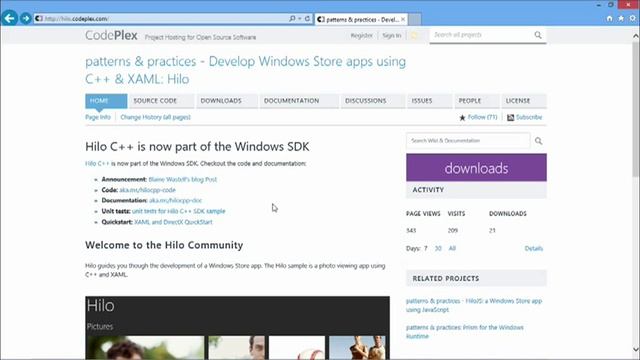Click the scrollbar down arrow
640x360 pixels.
pos(636,349)
